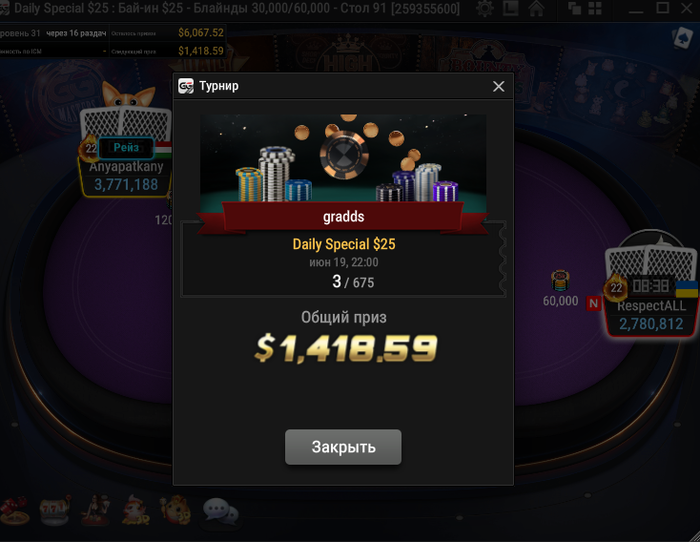
Task: Open the fish 3D game icon
Action: pyautogui.click(x=136, y=510)
